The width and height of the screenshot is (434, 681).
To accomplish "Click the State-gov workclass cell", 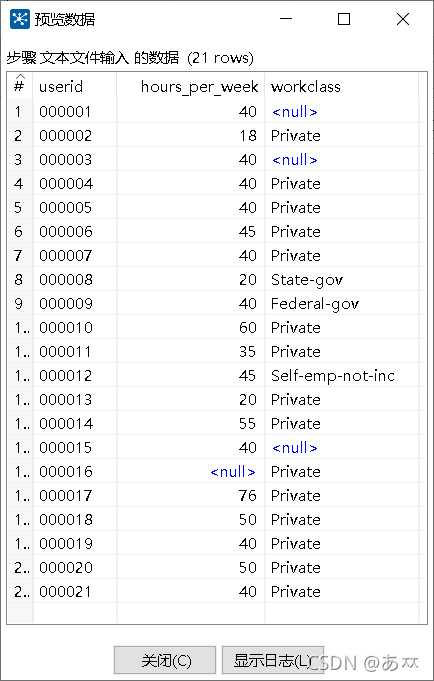I will (x=341, y=280).
